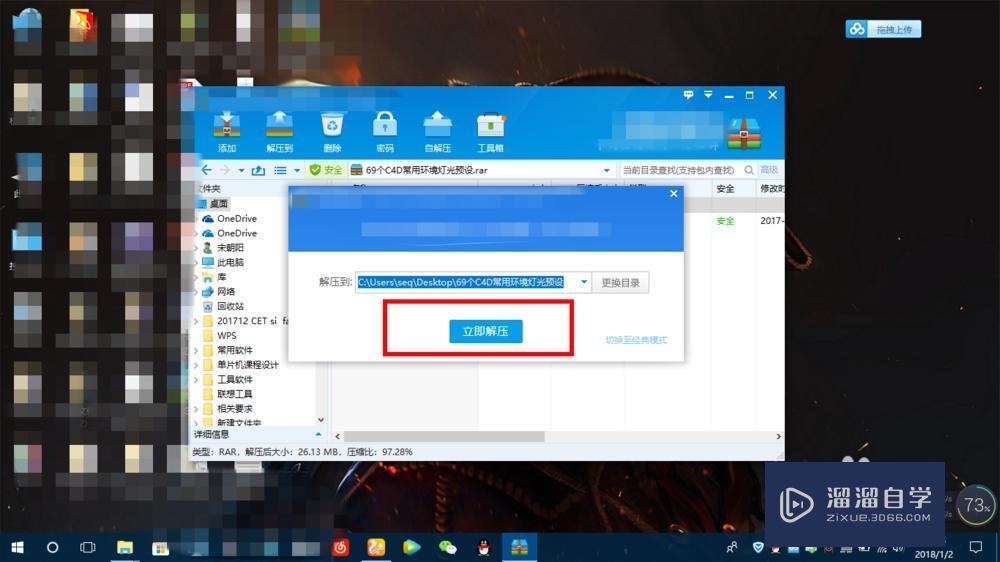The image size is (1000, 562).
Task: Open File Explorer from the taskbar
Action: [124, 547]
